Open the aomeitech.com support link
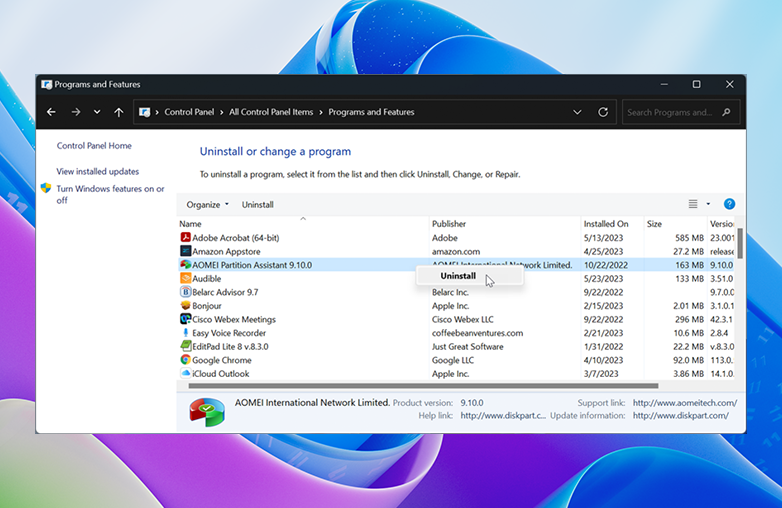This screenshot has width=782, height=508. tap(685, 402)
